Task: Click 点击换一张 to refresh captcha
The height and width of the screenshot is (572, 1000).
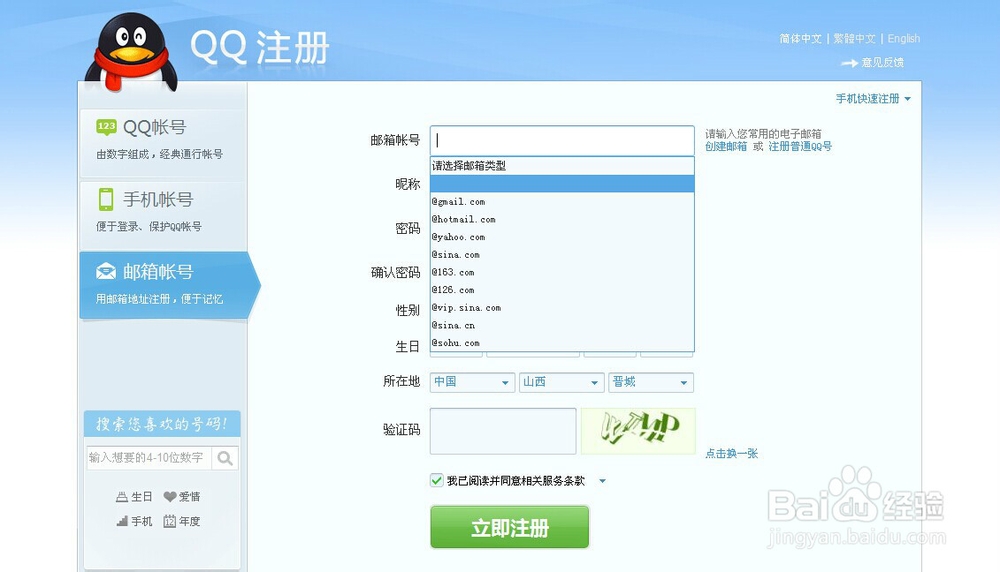Action: click(x=732, y=453)
